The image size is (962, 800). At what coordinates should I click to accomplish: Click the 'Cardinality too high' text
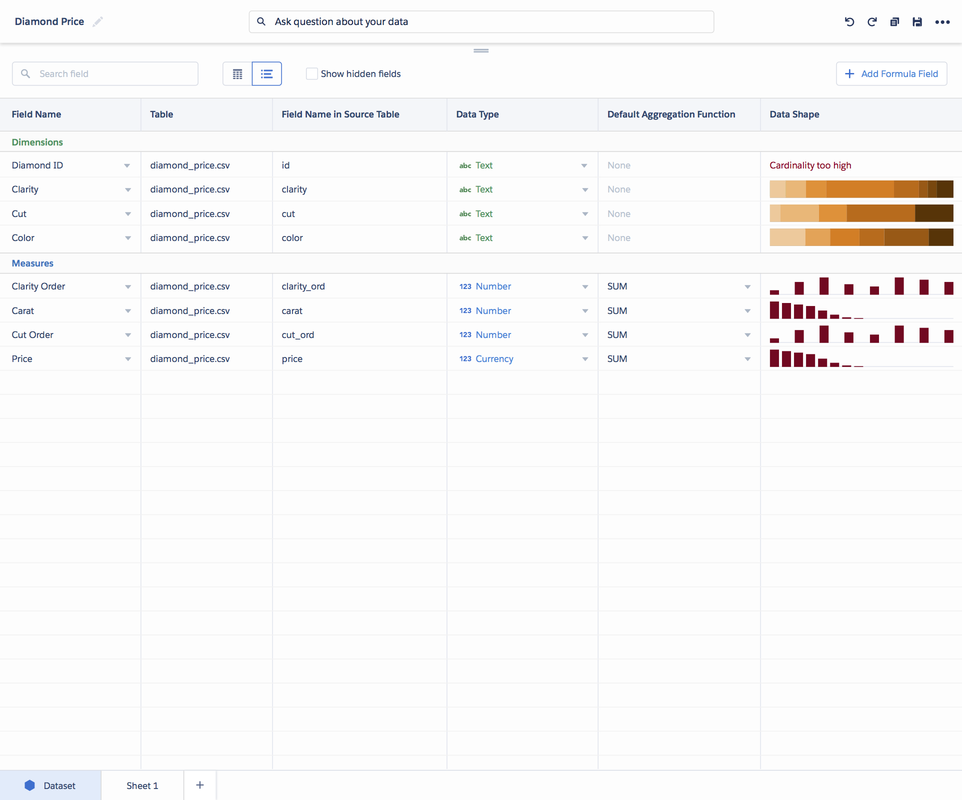(x=810, y=166)
